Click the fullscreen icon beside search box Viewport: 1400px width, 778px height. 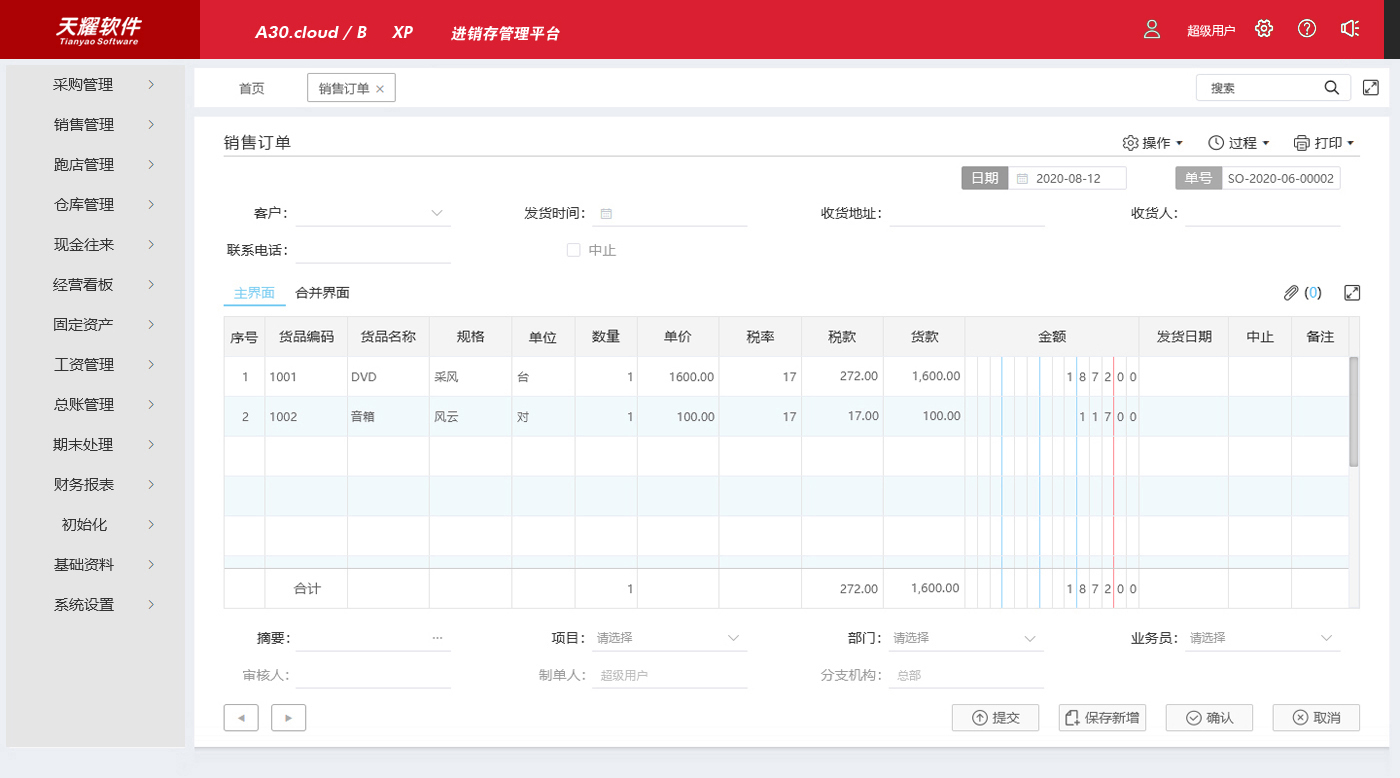[x=1371, y=88]
